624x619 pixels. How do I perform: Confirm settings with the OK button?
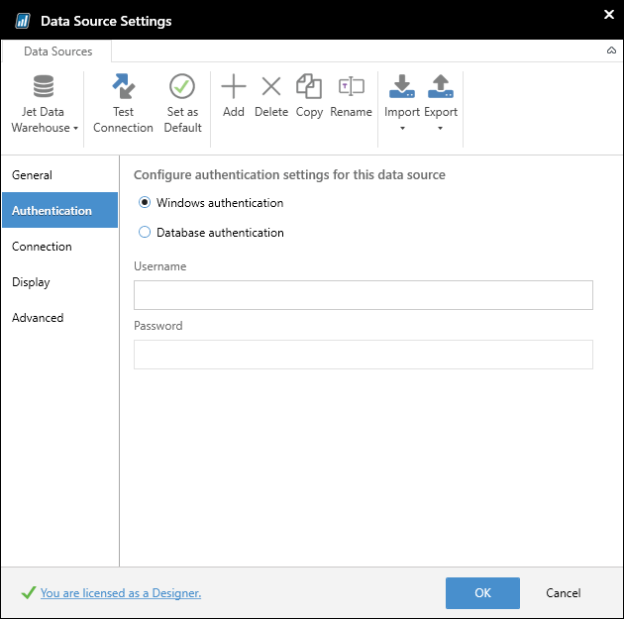click(x=483, y=593)
